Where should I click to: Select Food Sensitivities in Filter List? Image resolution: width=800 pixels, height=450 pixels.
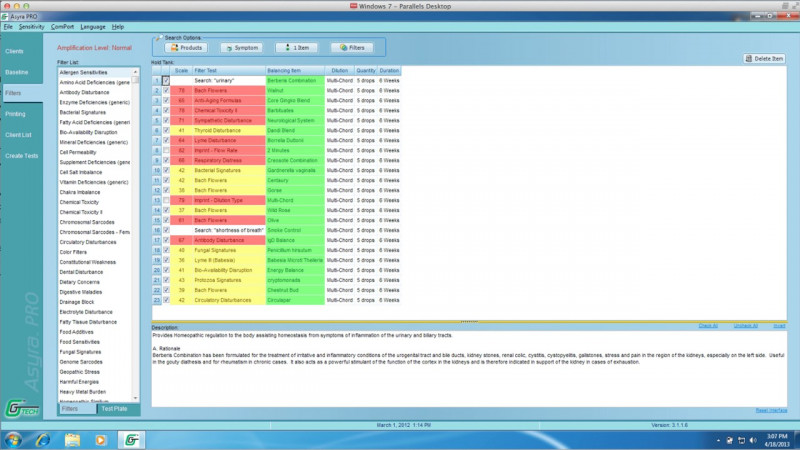(95, 342)
